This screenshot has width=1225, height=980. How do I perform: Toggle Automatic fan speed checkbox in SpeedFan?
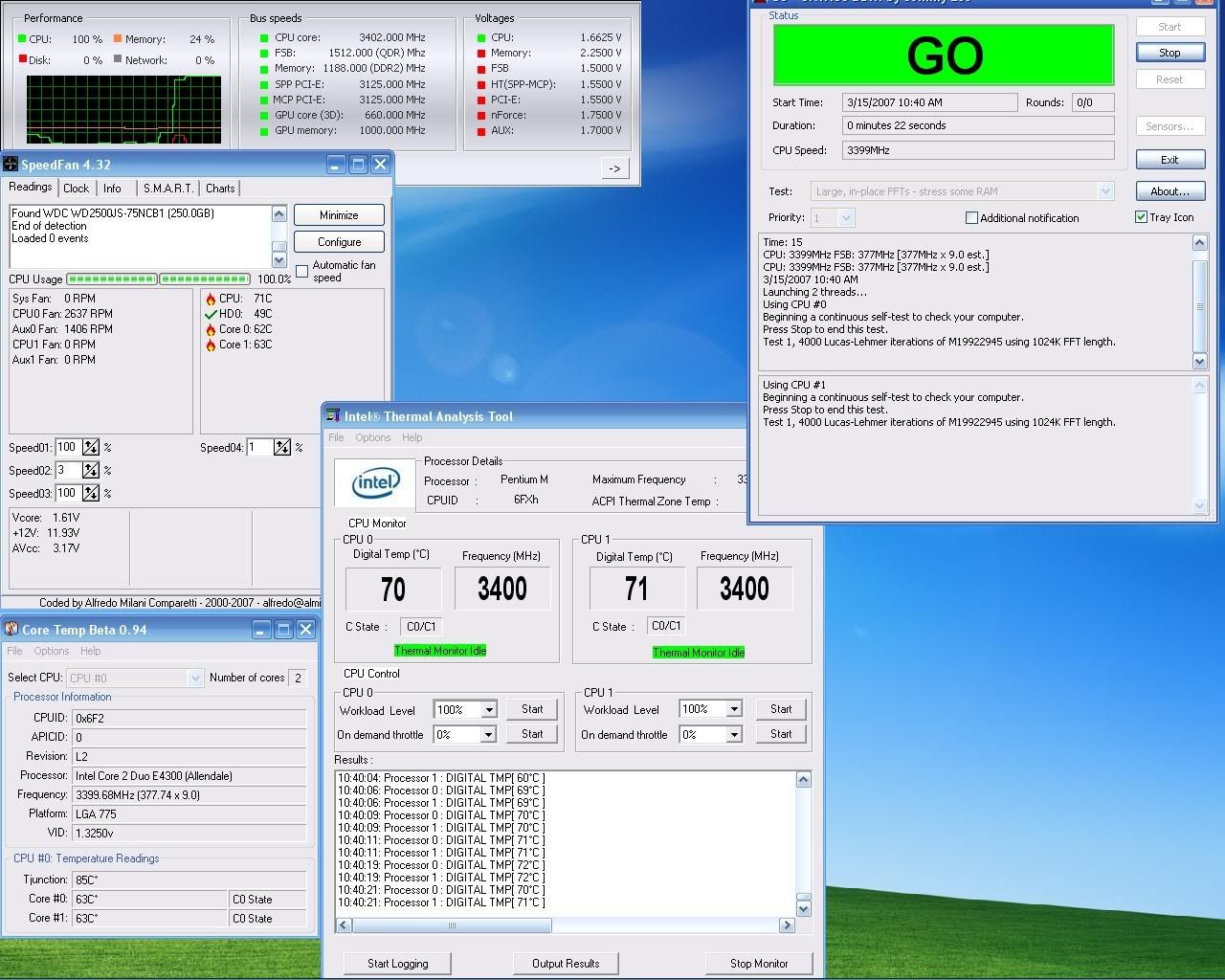(302, 272)
